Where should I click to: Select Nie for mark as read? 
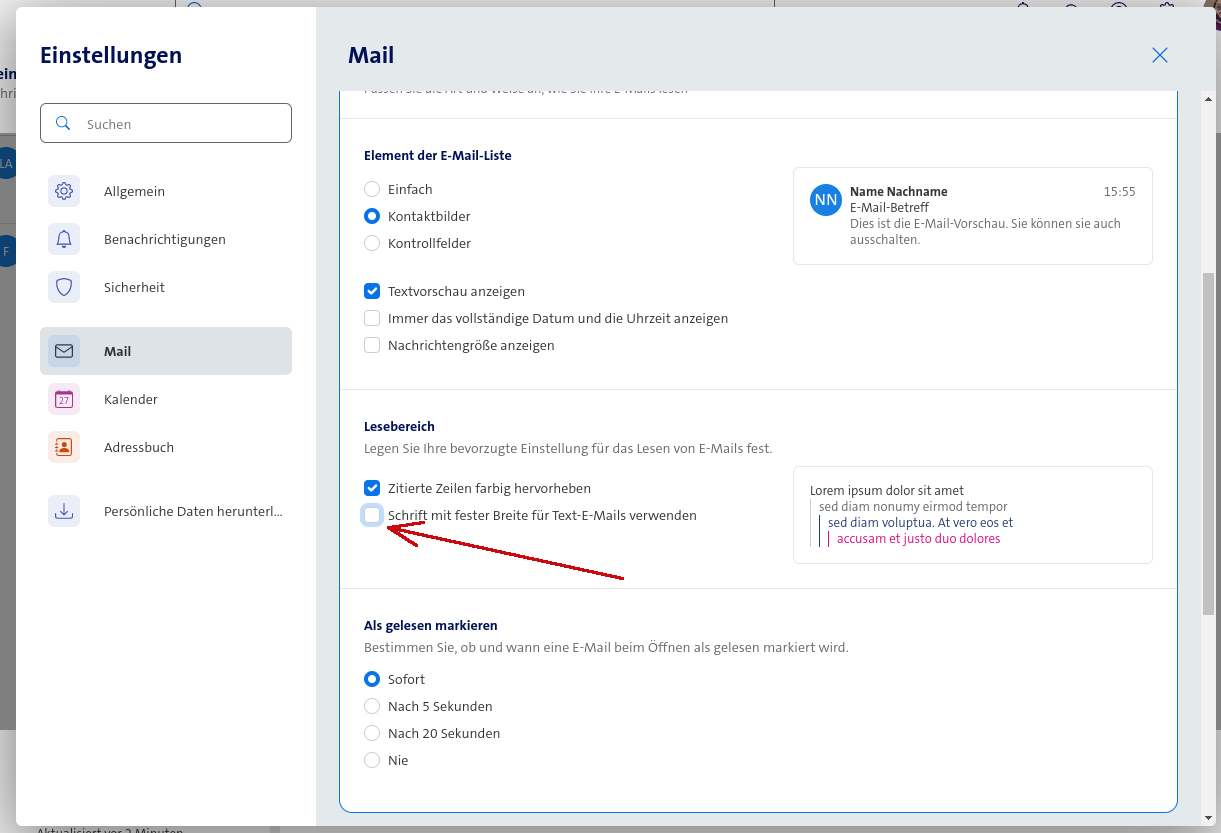point(372,760)
